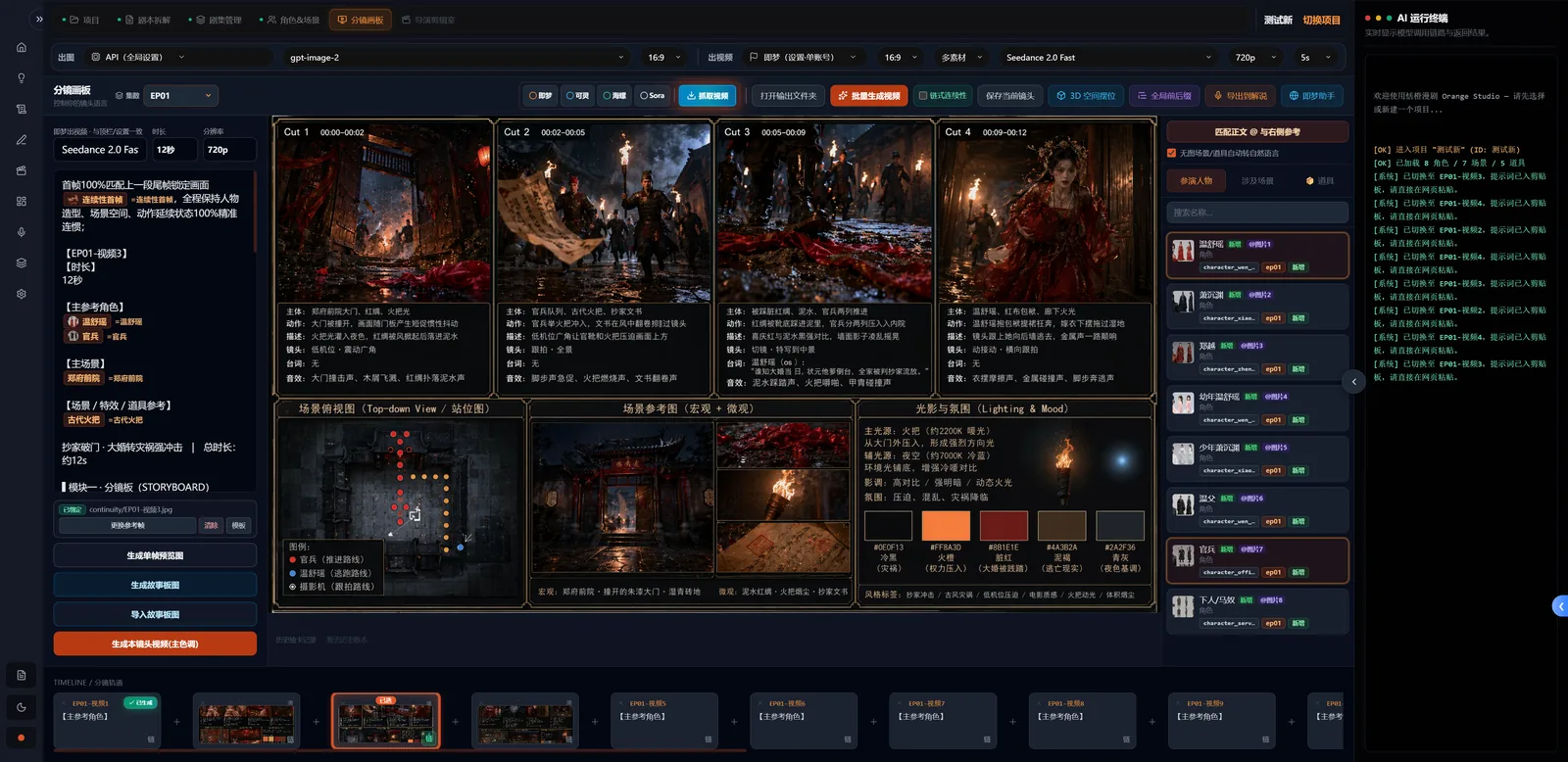Screen dimensions: 1568x762
Task: Click the #FF8A3D orange color swatch
Action: 946,525
